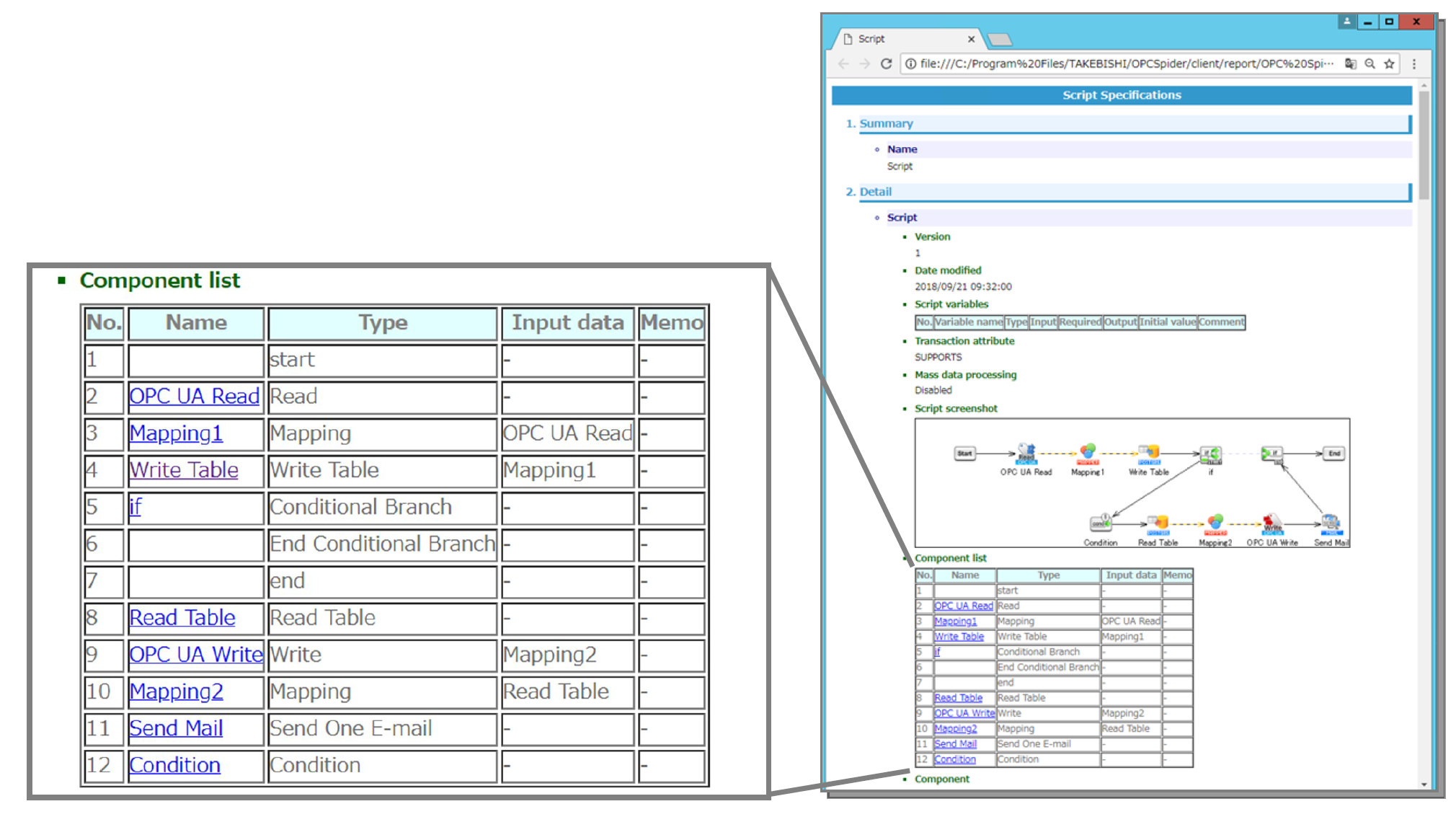This screenshot has height=822, width=1456.
Task: Click the browser forward arrow
Action: pos(865,63)
